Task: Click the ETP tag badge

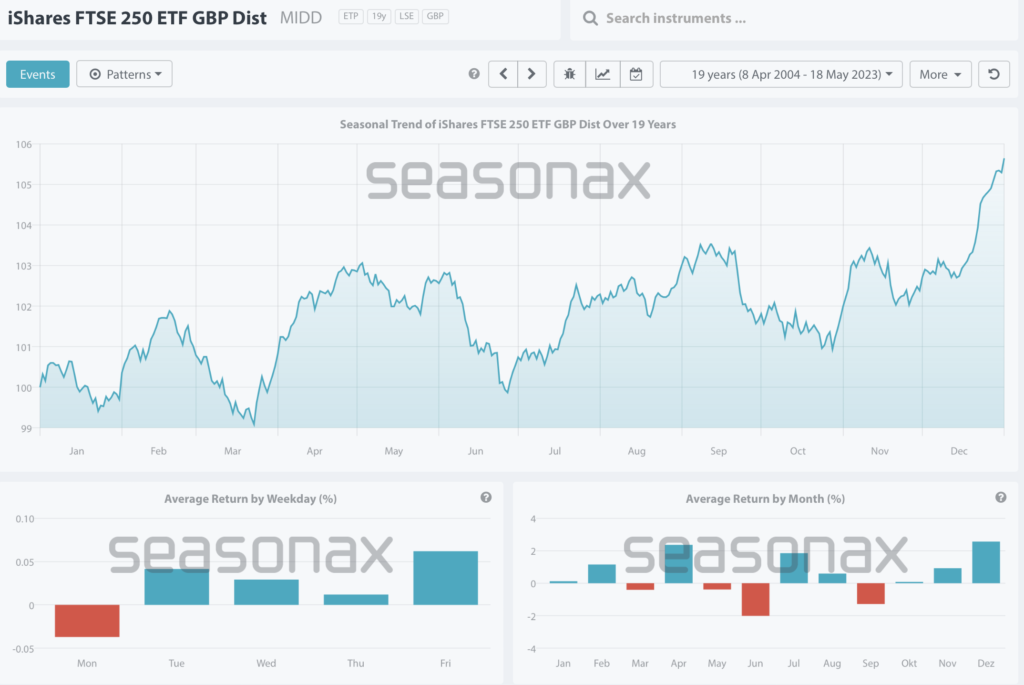Action: [x=350, y=17]
